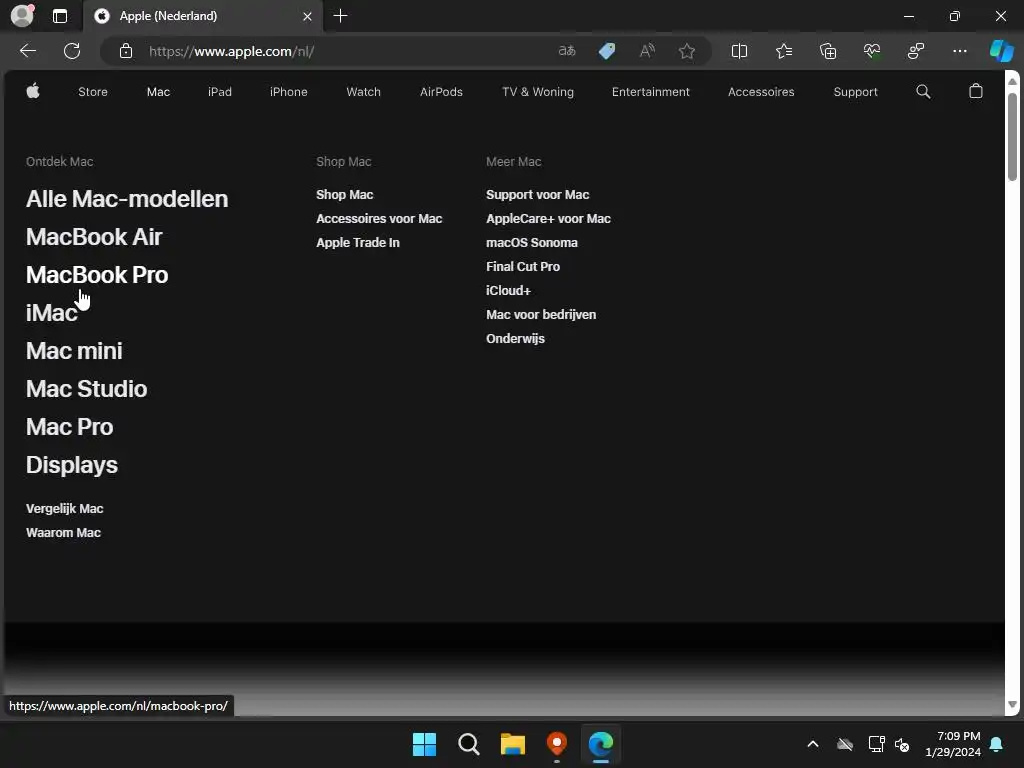Go to MacBook Air page
This screenshot has width=1024, height=768.
[94, 237]
